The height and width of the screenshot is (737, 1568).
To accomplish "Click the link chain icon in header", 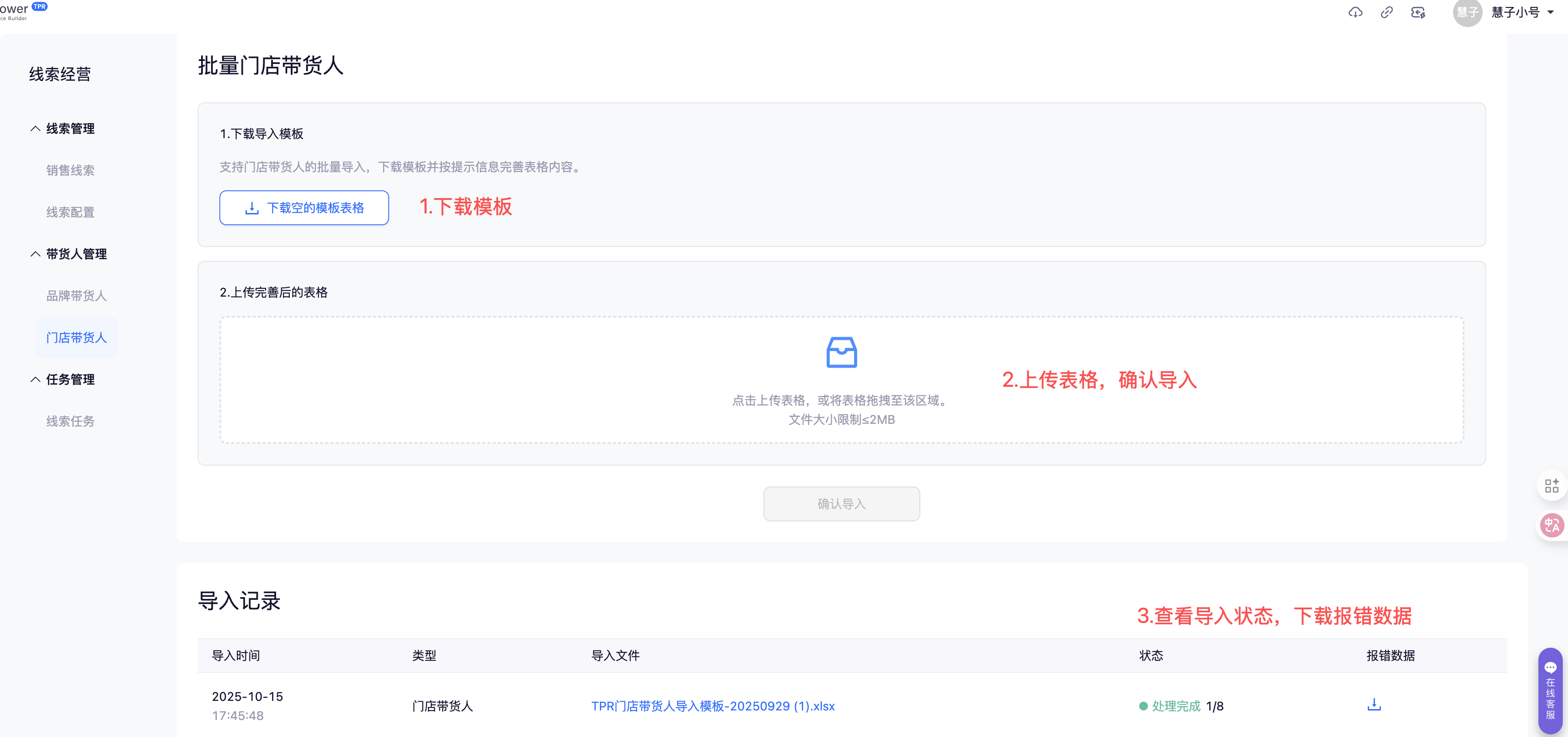I will click(1386, 12).
